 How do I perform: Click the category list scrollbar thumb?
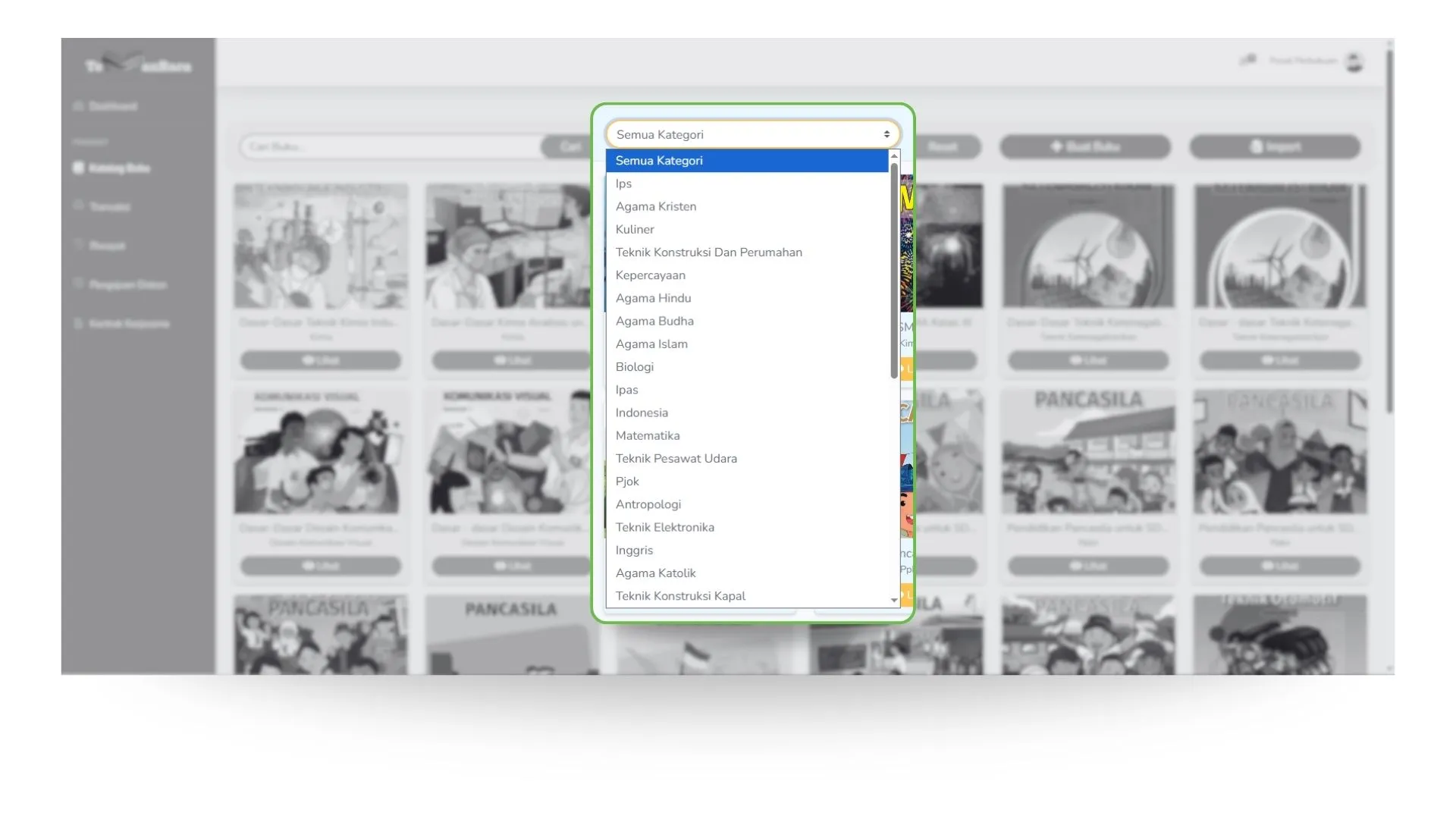pos(894,269)
